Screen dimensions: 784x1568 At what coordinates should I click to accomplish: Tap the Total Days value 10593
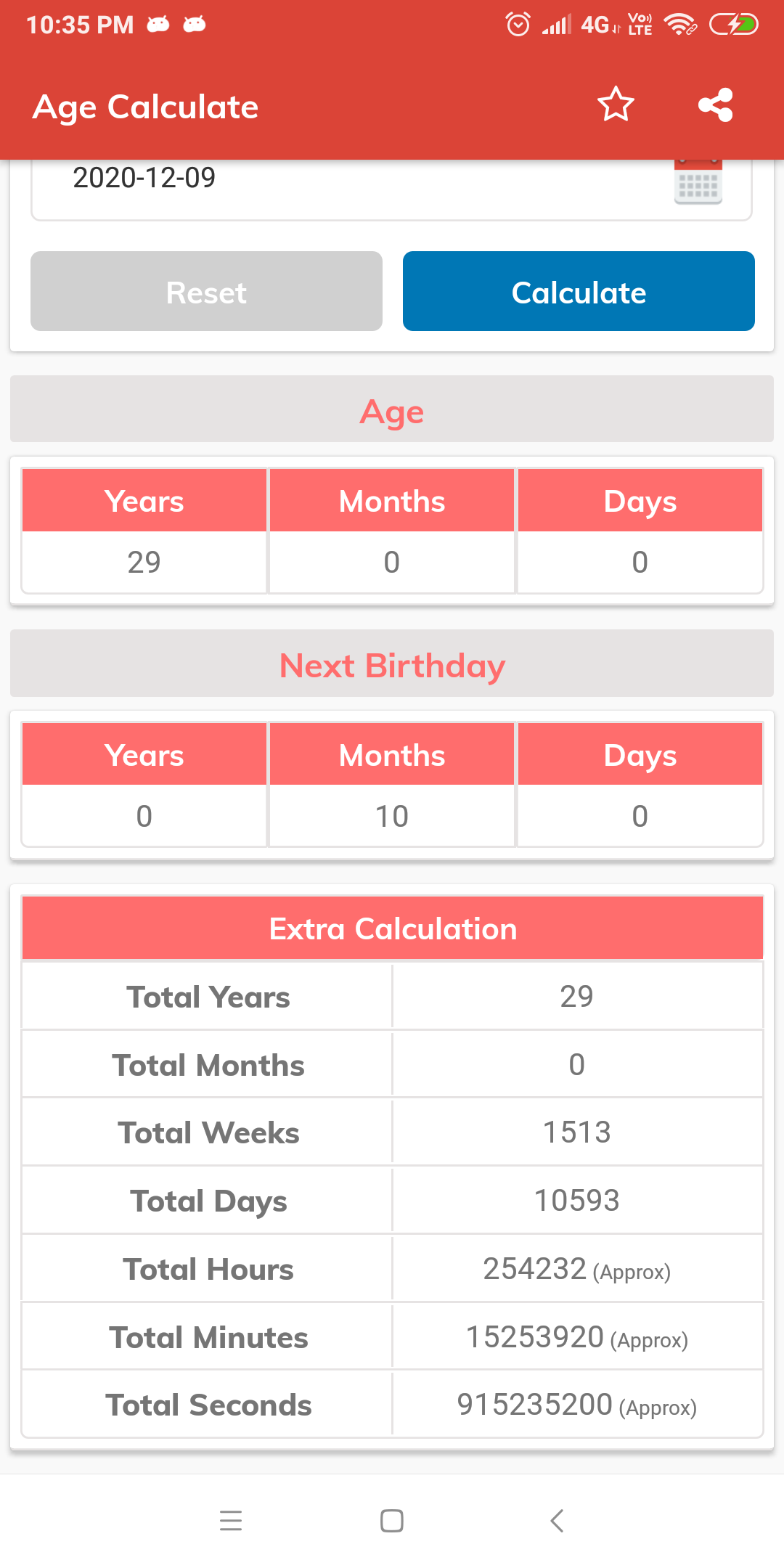tap(577, 1201)
